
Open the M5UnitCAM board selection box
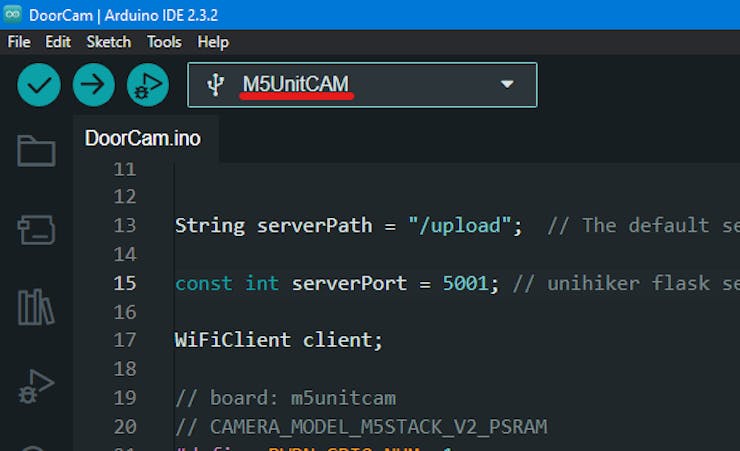point(362,85)
